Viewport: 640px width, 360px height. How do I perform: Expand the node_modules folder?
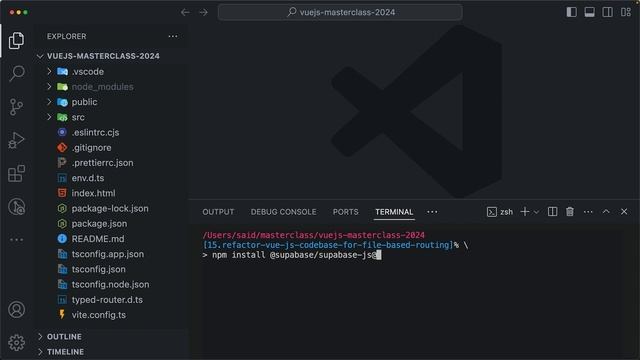click(102, 87)
